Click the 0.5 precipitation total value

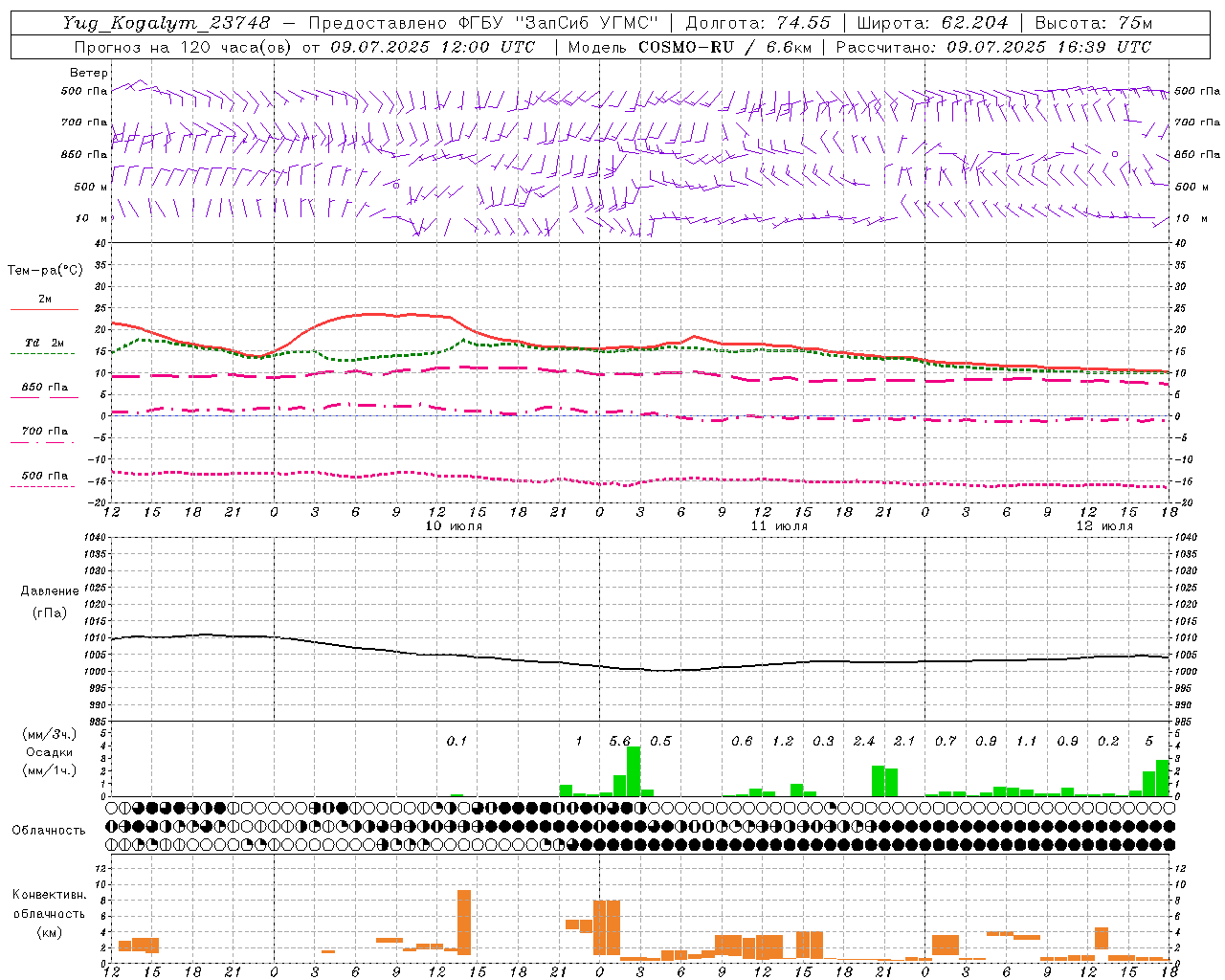click(x=660, y=742)
